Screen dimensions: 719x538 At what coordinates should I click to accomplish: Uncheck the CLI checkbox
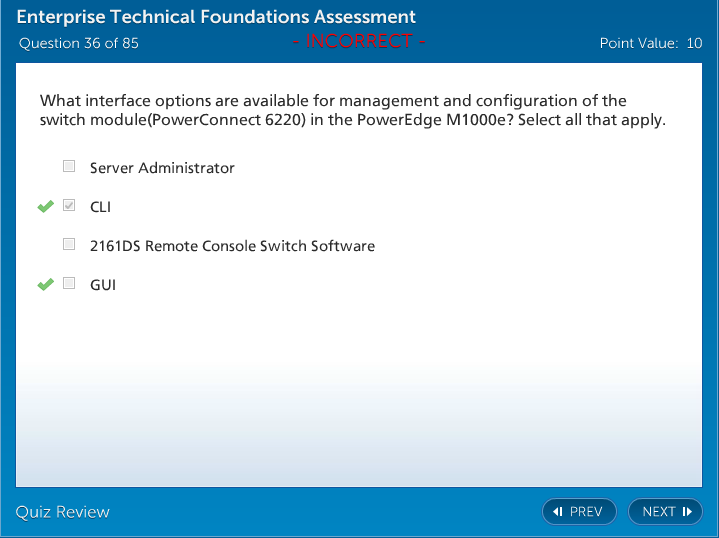(x=69, y=206)
